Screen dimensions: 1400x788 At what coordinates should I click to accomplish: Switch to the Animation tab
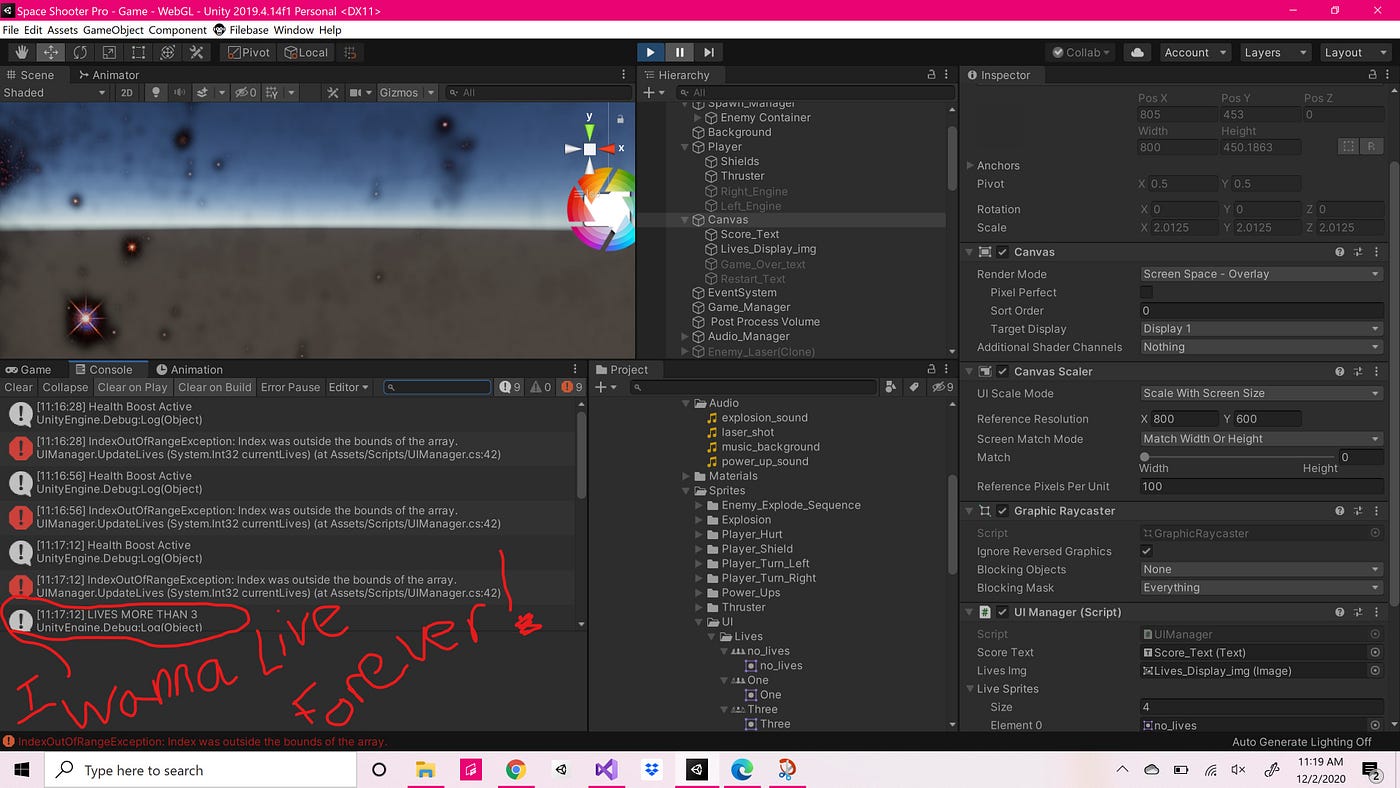pos(189,369)
